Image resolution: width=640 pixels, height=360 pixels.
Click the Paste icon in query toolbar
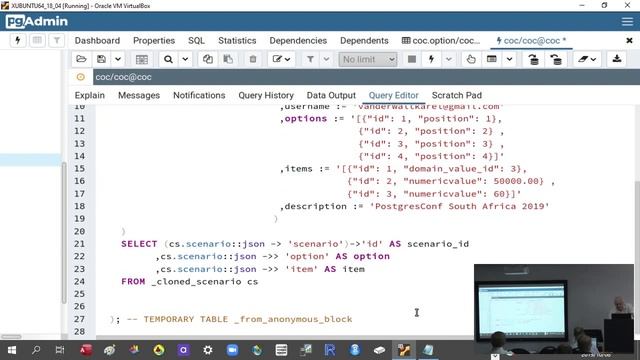point(228,59)
